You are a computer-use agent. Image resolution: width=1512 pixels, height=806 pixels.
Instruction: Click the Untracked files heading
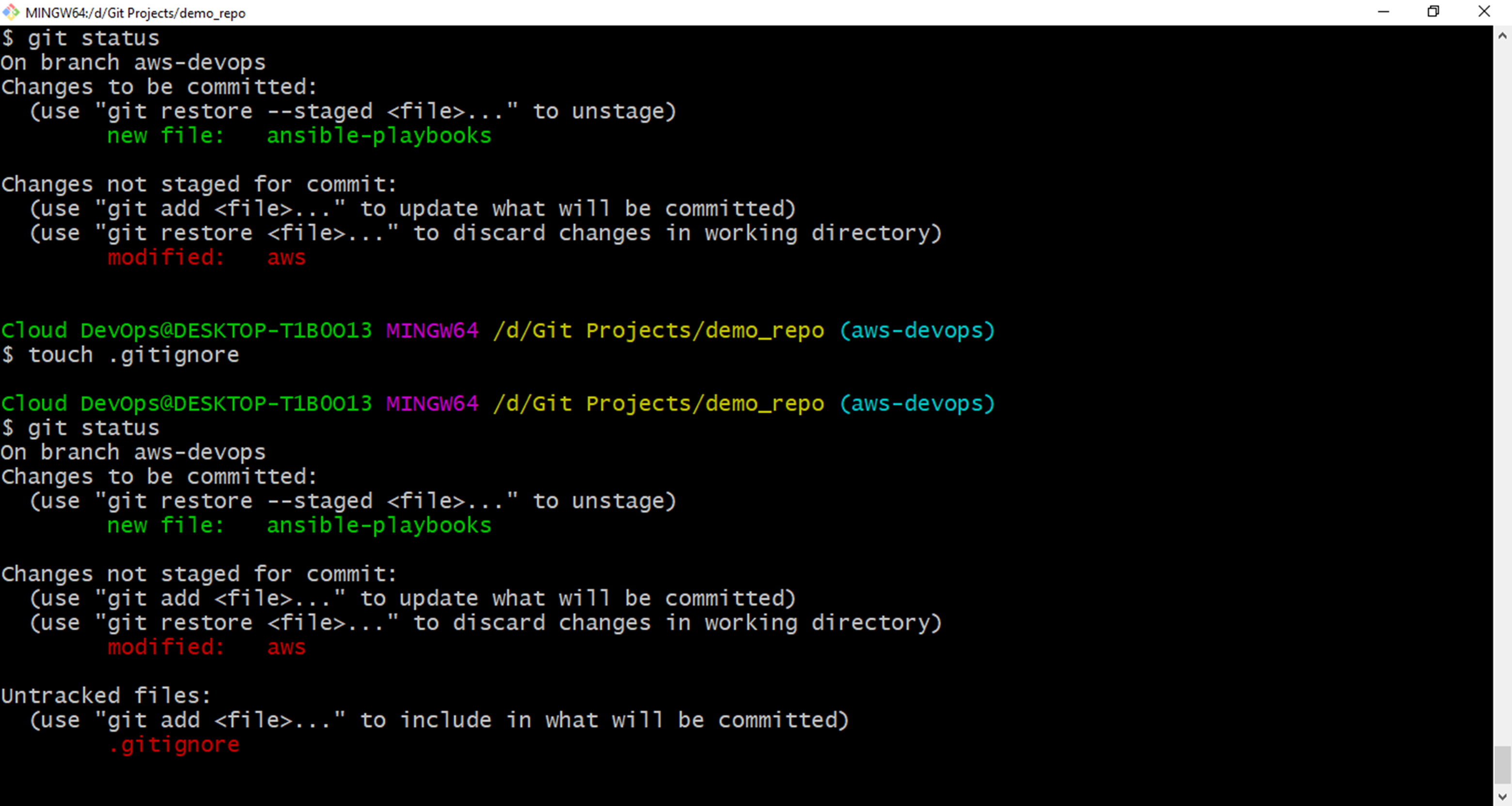pos(106,695)
